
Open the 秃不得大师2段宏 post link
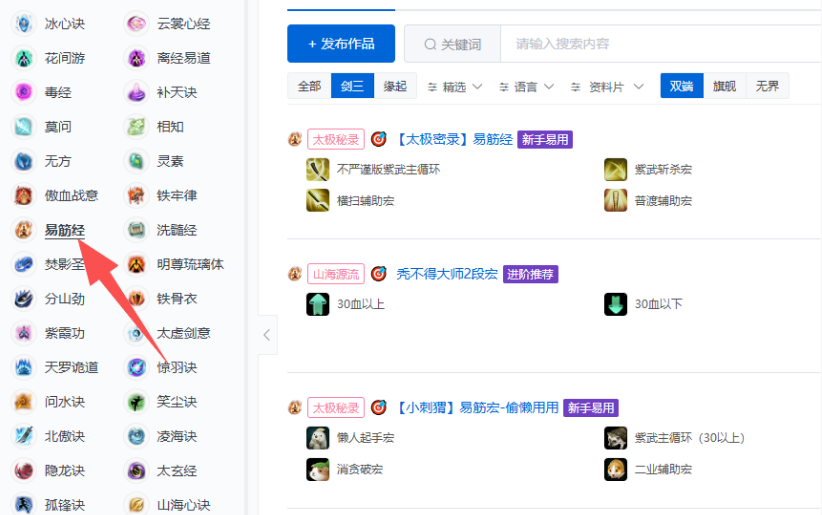447,274
